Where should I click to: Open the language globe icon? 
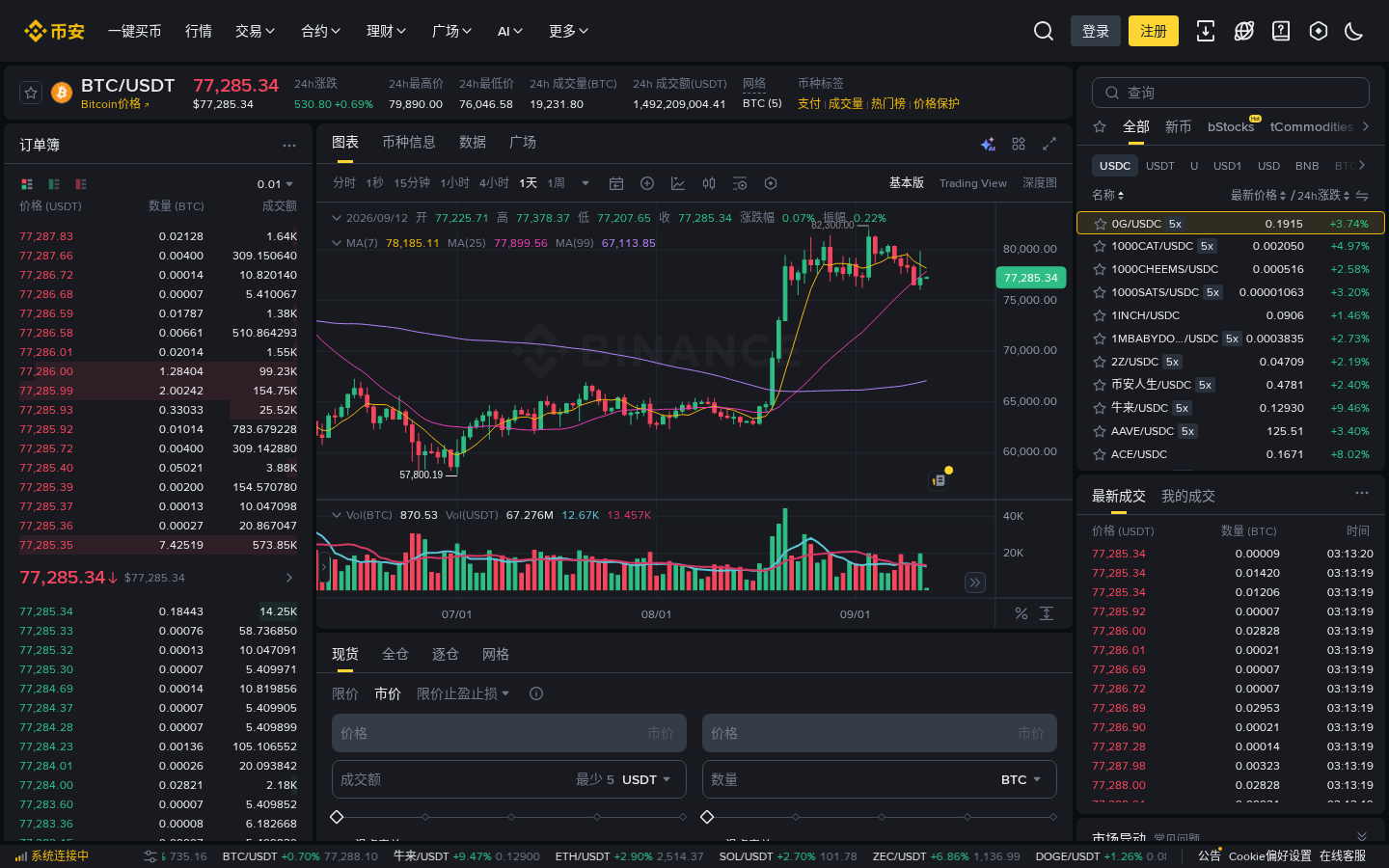click(x=1244, y=31)
